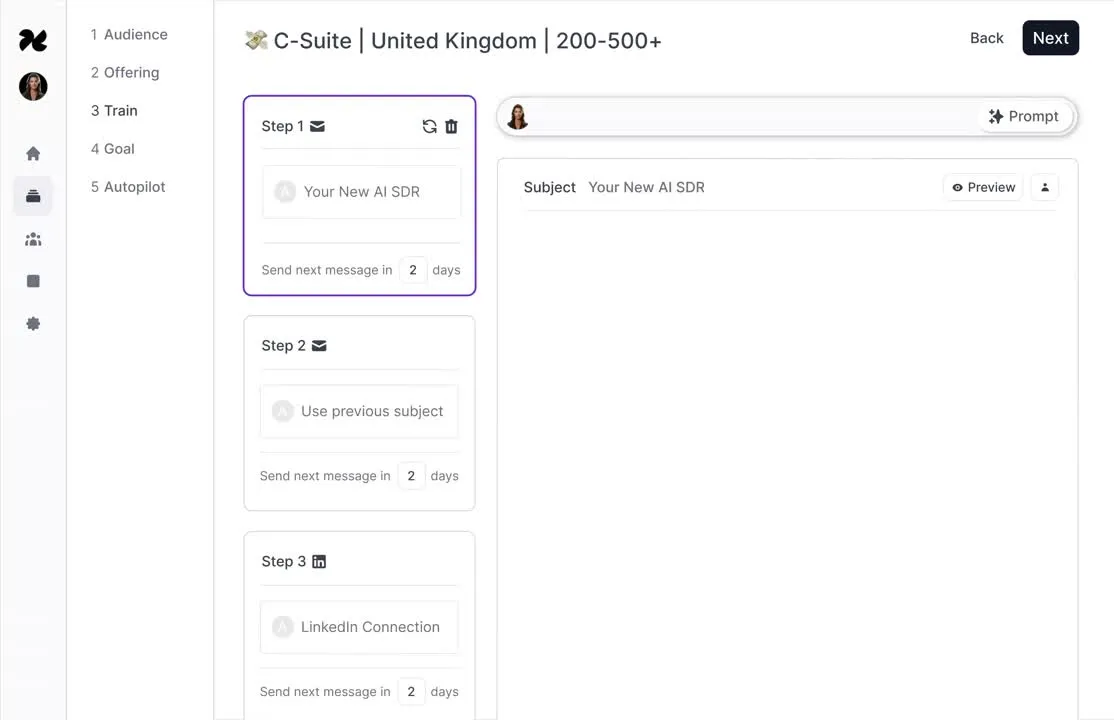This screenshot has width=1114, height=720.
Task: Select the Step 3 LinkedIn Connection card
Action: [359, 627]
